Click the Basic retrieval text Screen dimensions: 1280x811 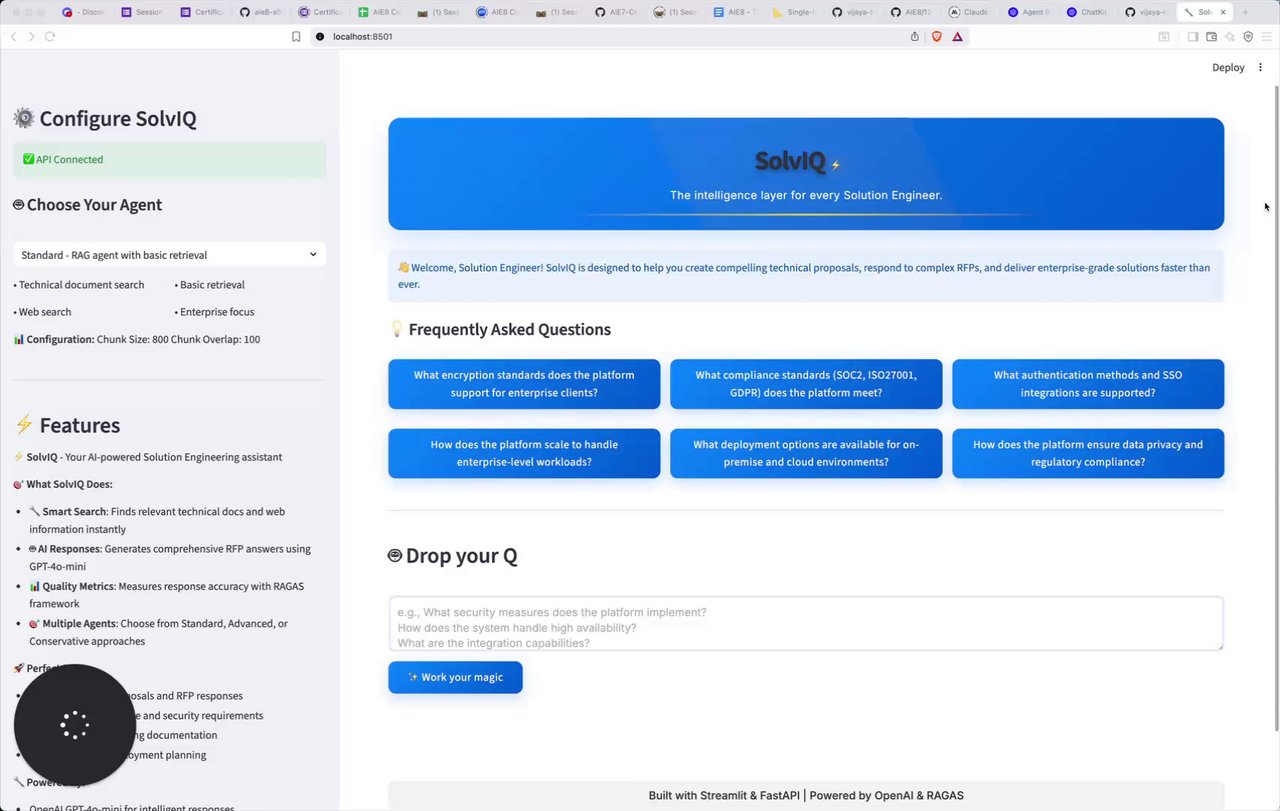(x=210, y=285)
